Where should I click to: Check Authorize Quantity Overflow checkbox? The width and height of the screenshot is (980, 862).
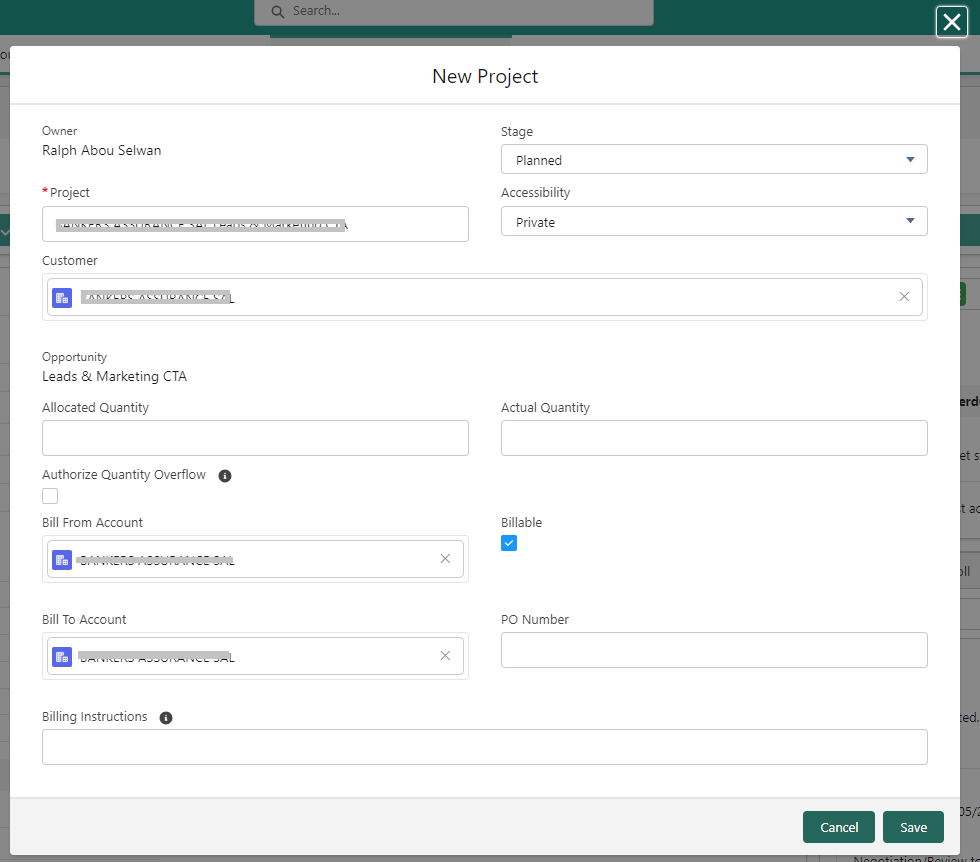coord(50,496)
